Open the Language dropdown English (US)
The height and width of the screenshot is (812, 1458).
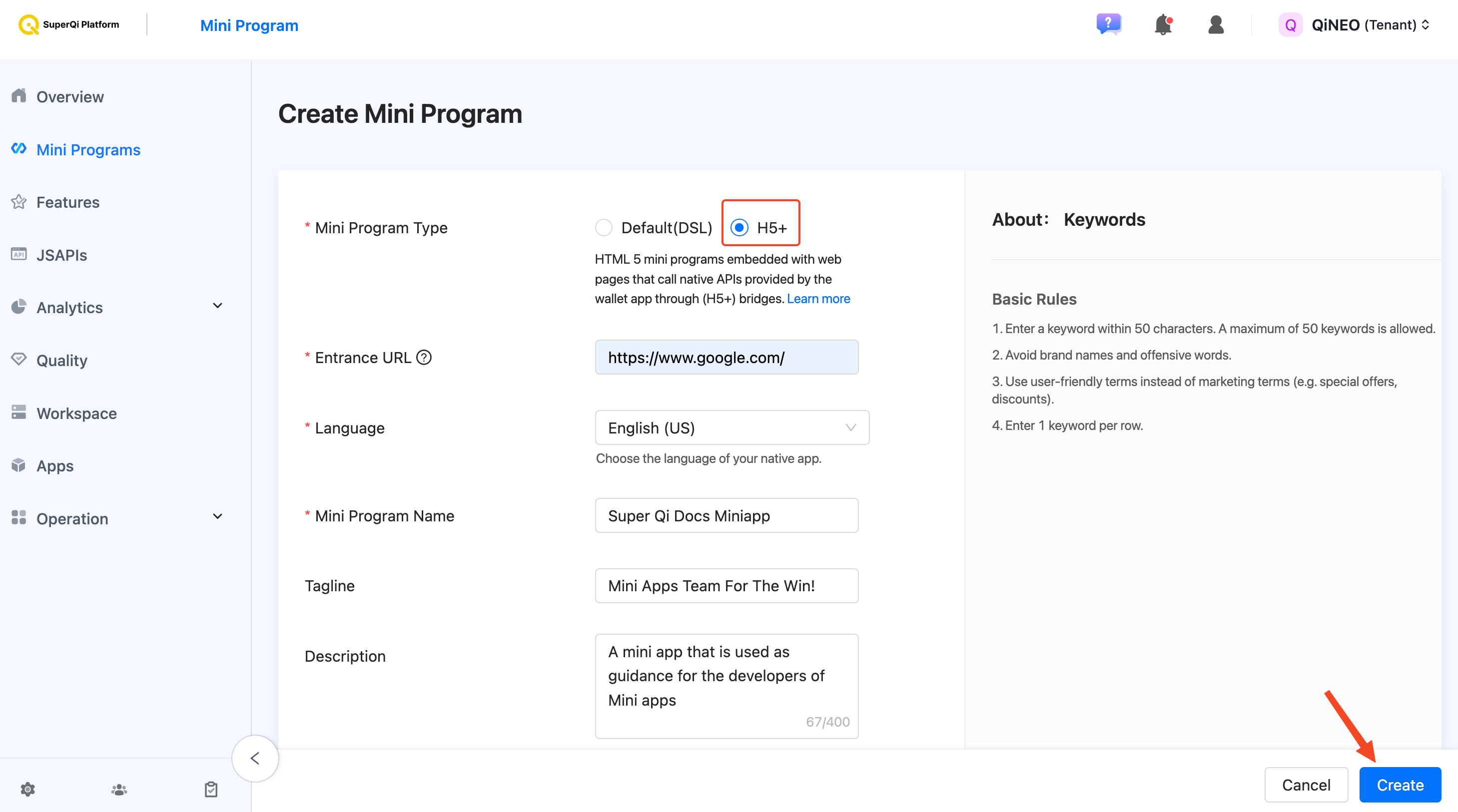732,428
